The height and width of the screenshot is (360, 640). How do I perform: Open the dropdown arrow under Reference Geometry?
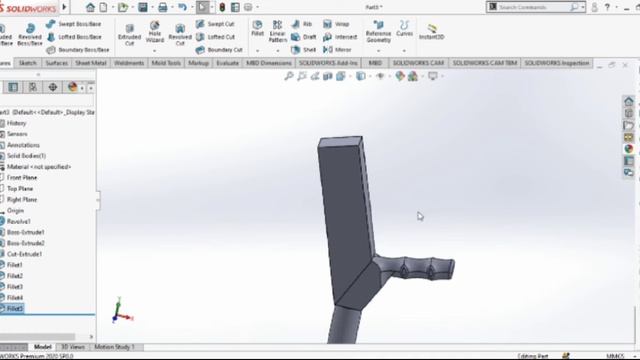pyautogui.click(x=378, y=51)
